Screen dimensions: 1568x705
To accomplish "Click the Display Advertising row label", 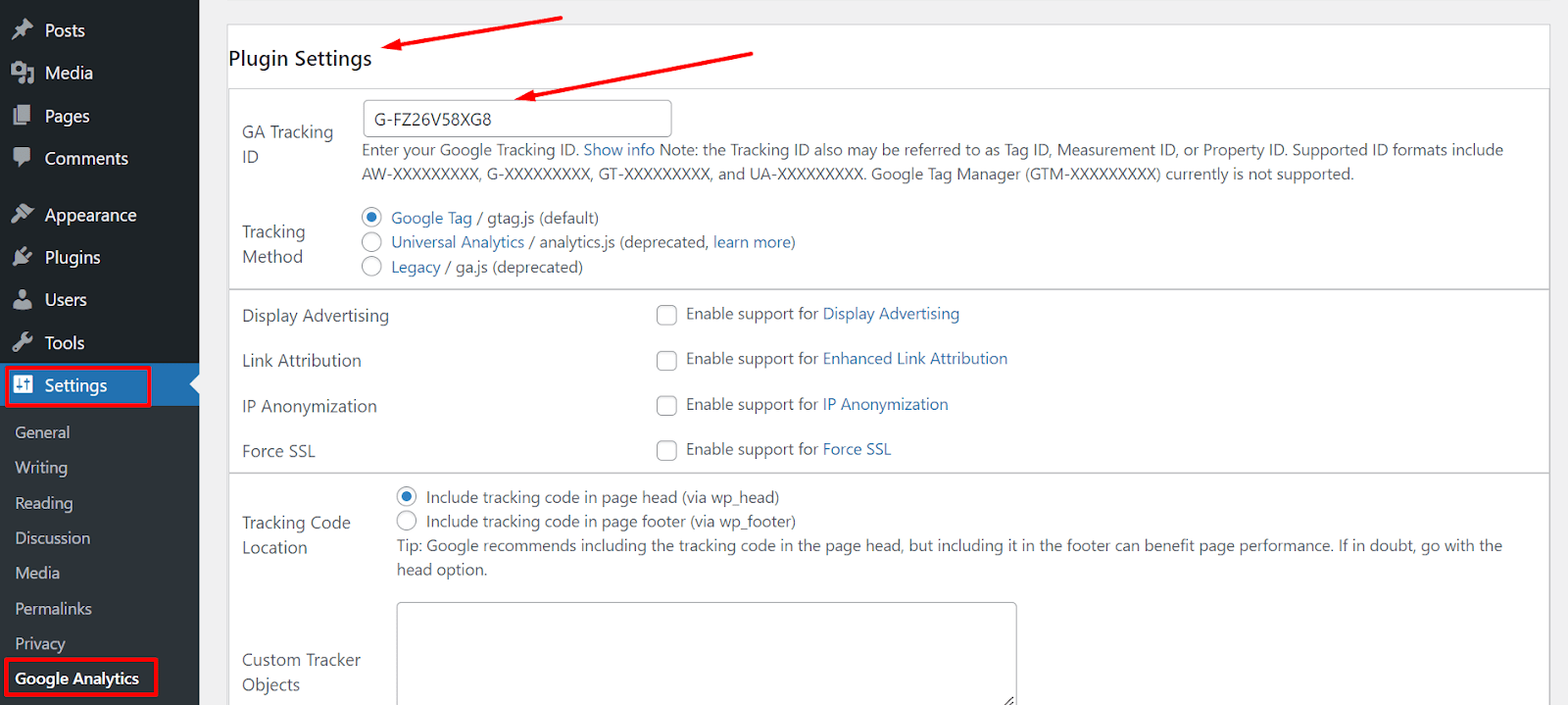I will [316, 316].
